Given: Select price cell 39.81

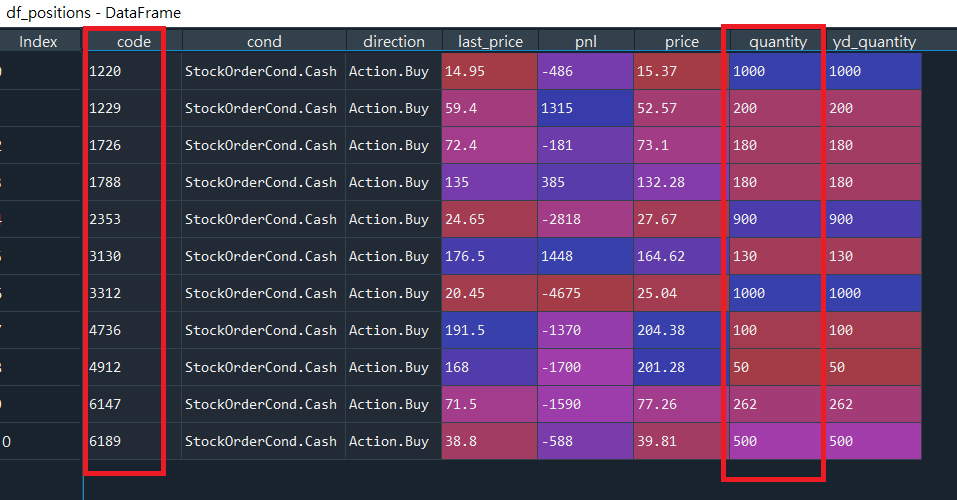Looking at the screenshot, I should tap(682, 441).
